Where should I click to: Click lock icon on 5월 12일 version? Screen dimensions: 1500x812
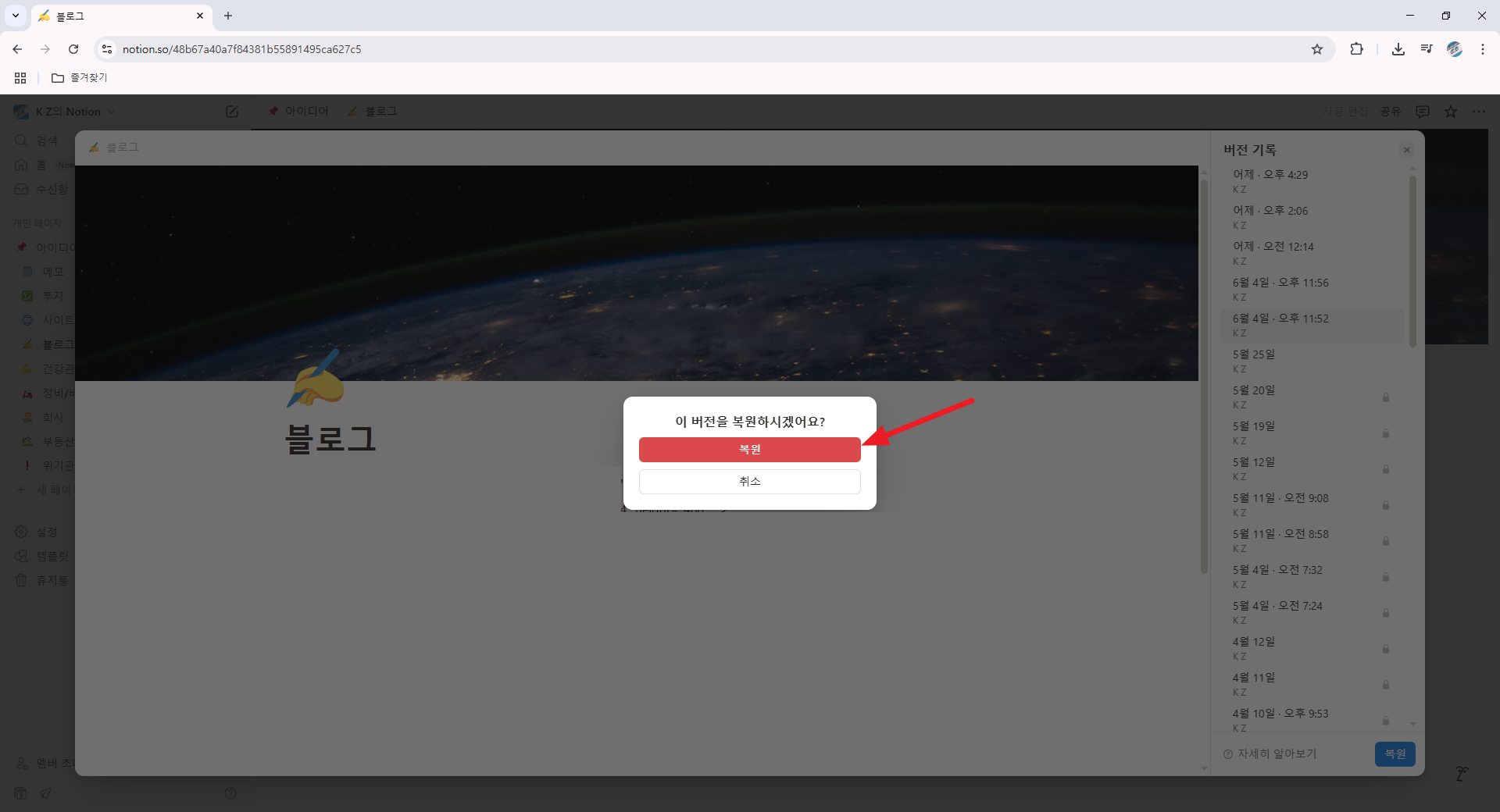(x=1385, y=469)
